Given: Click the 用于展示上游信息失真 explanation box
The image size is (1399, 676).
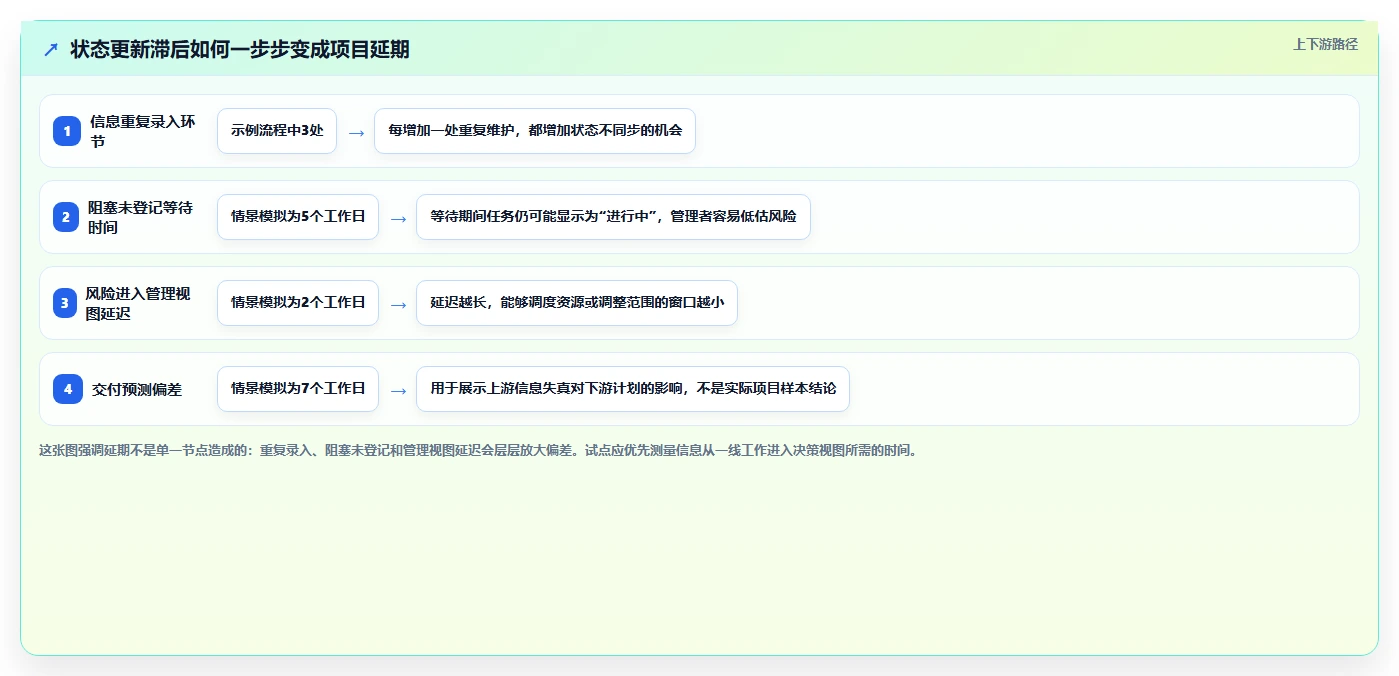Looking at the screenshot, I should [x=633, y=389].
